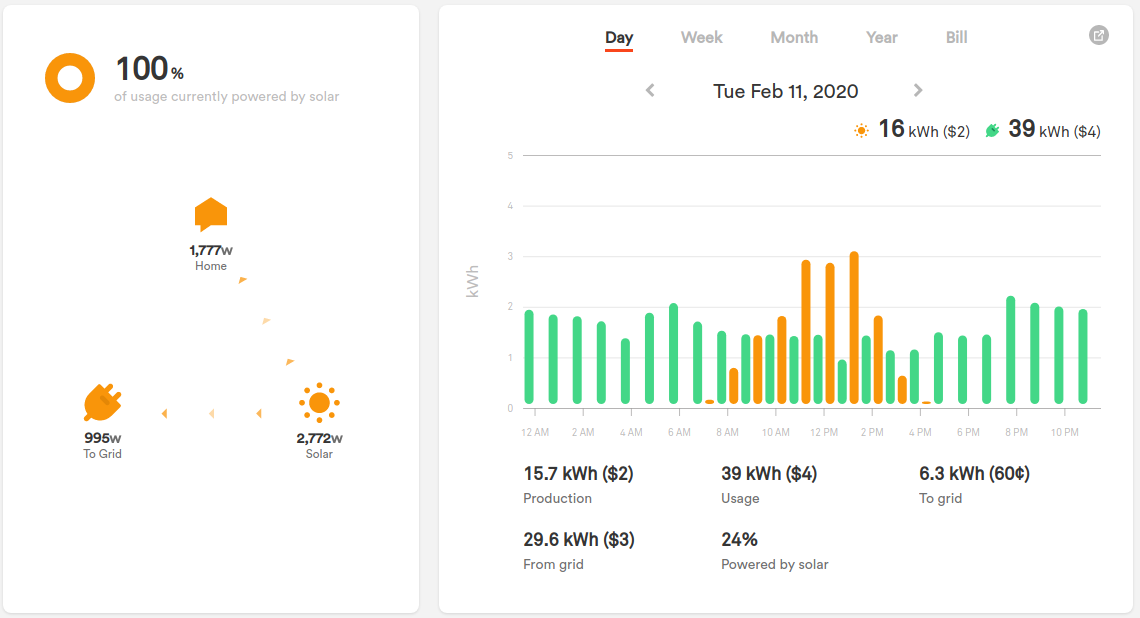Click the 24% Powered by solar stat
The image size is (1140, 618).
(x=739, y=540)
